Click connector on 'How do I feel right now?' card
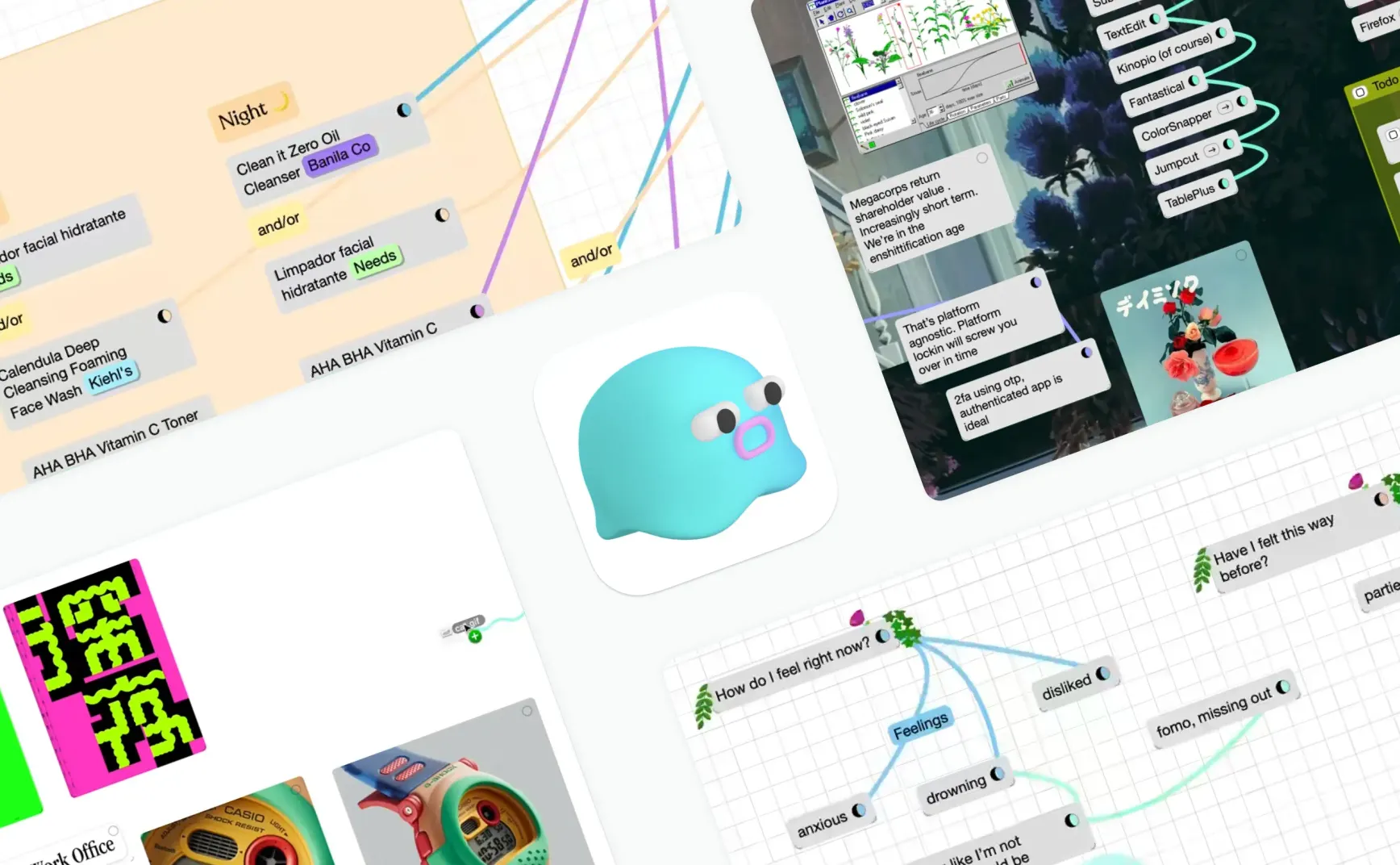 (882, 636)
